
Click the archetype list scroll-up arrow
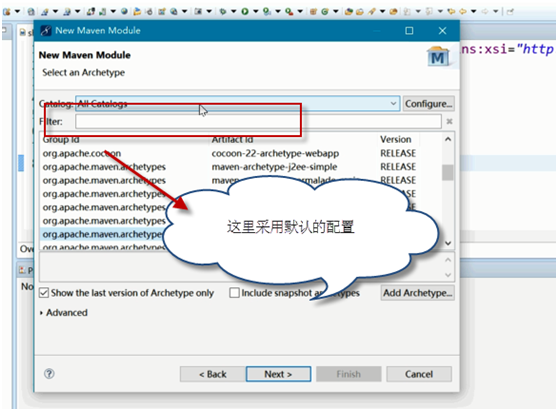pos(448,139)
